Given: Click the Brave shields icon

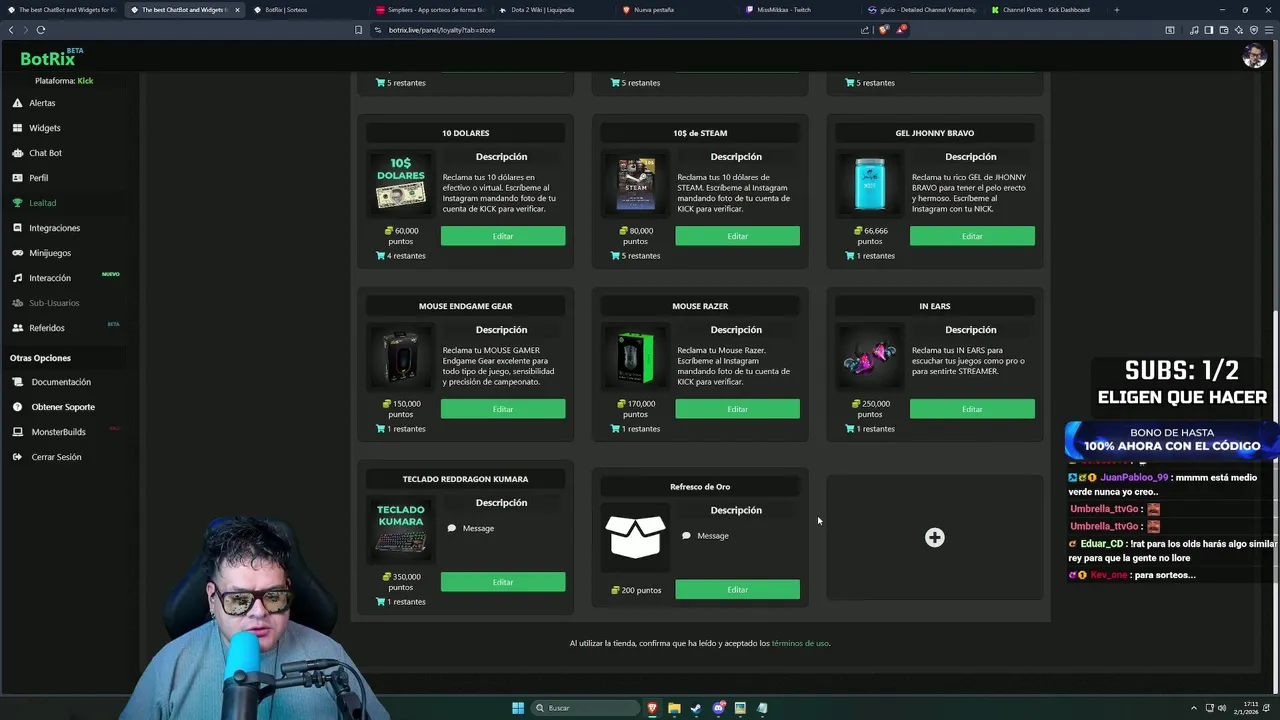Looking at the screenshot, I should coord(883,30).
